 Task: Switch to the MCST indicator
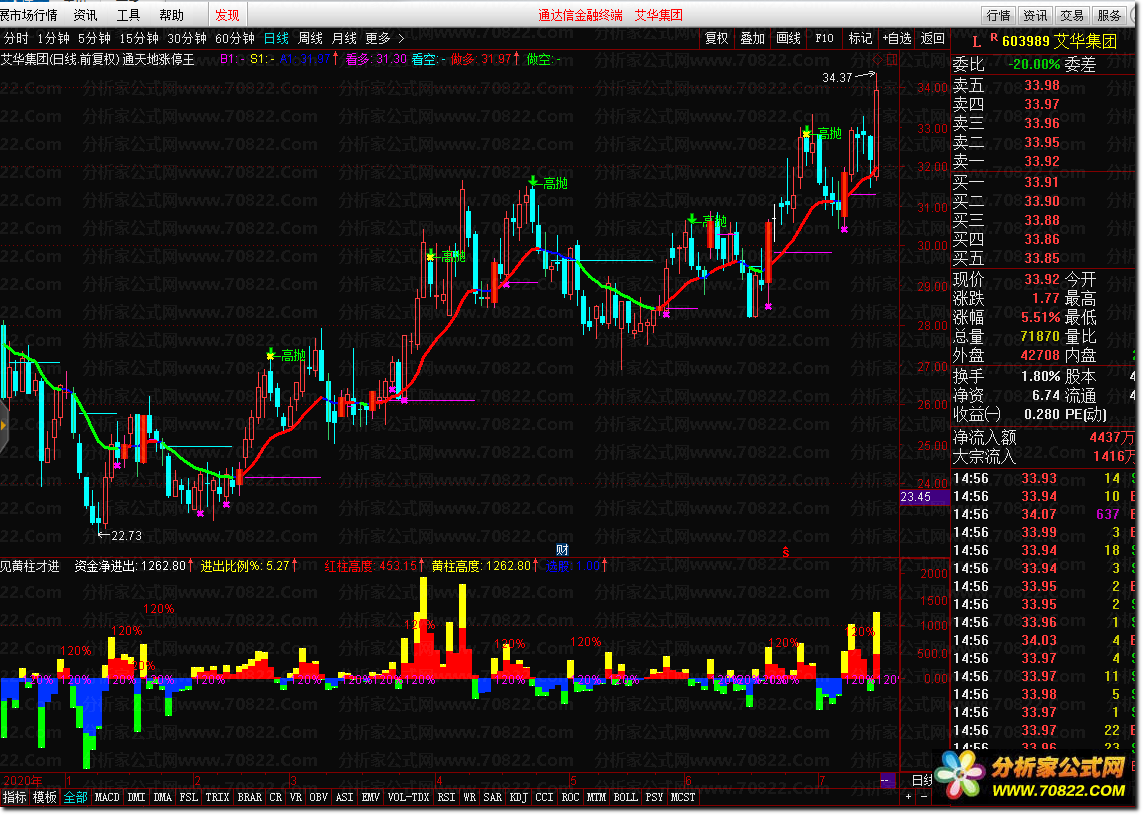683,797
